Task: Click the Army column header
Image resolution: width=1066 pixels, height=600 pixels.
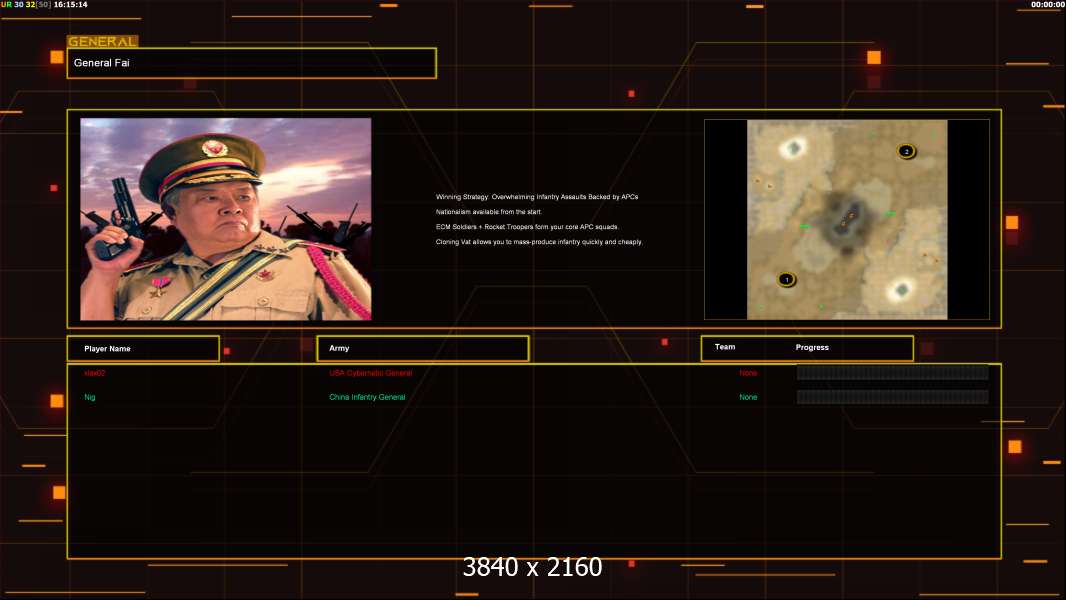Action: pos(340,348)
